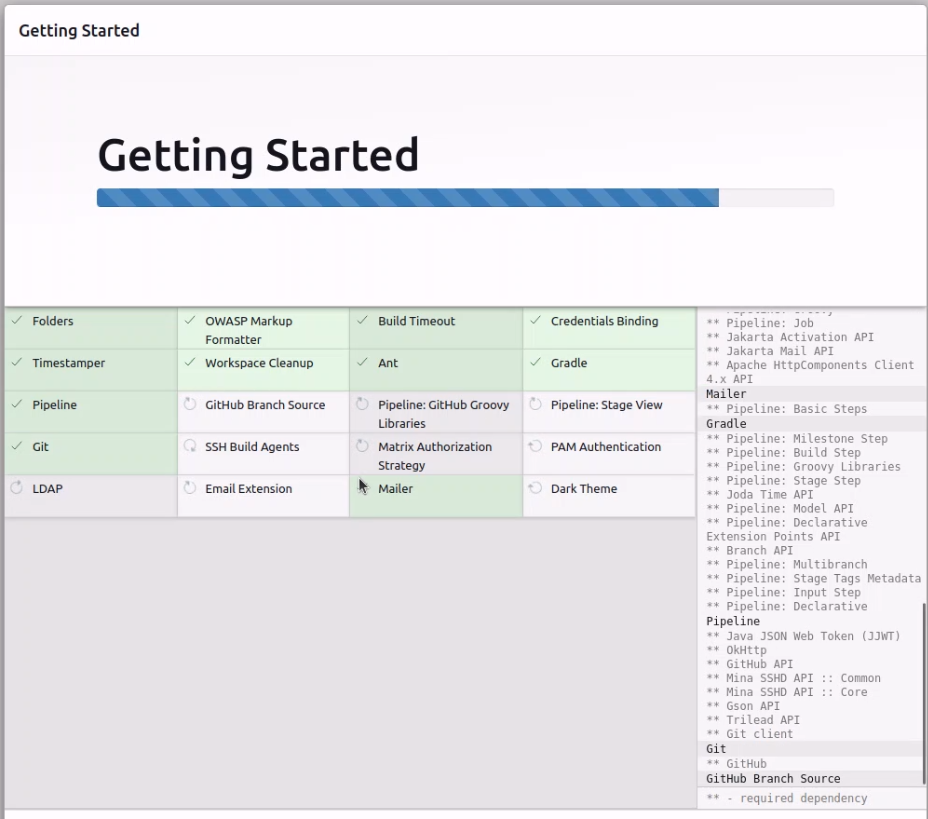Screen dimensions: 928x819
Task: Select the Credentials Binding plugin label
Action: coord(604,321)
